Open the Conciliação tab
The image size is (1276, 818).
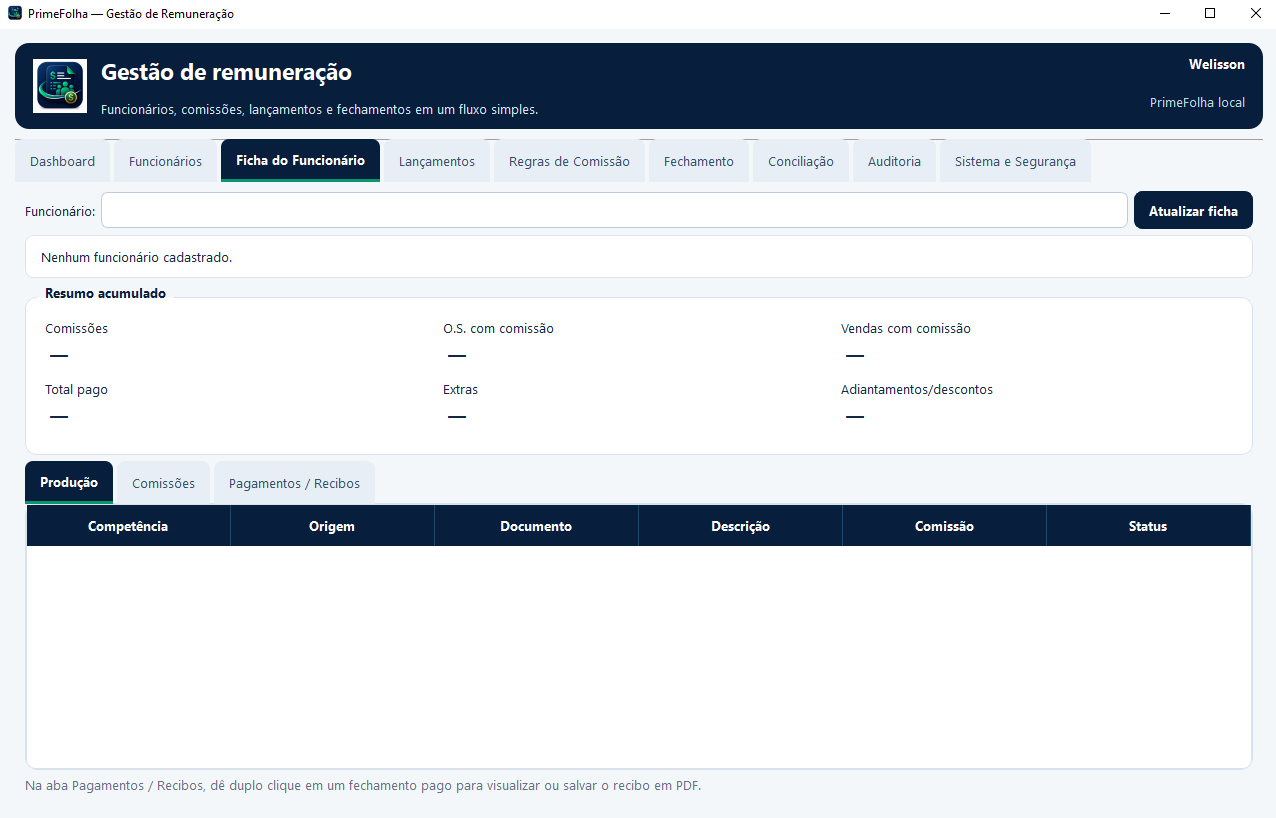[801, 161]
